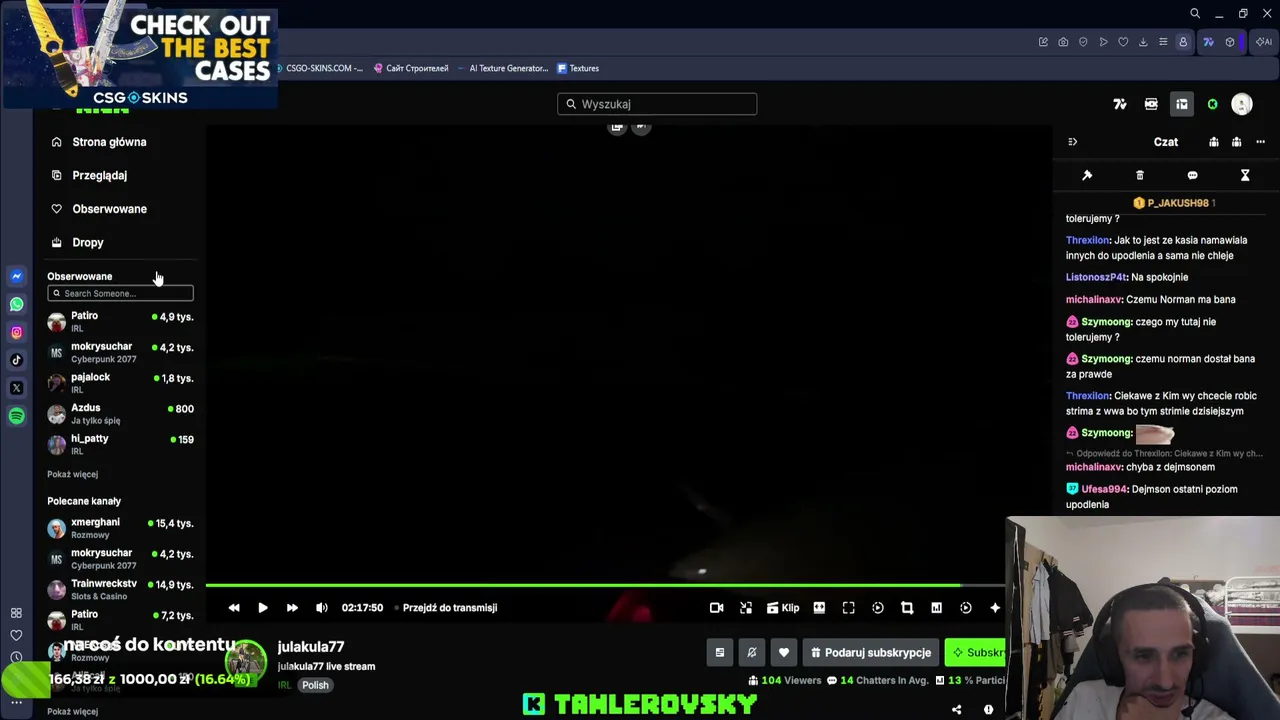The width and height of the screenshot is (1280, 720).
Task: Click the Search Someone field in sidebar
Action: click(x=120, y=293)
